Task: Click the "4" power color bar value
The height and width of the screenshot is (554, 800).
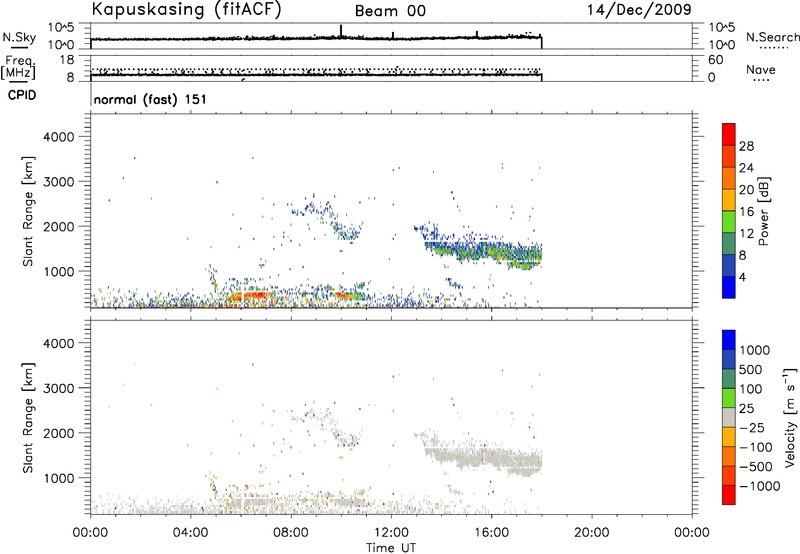Action: coord(743,278)
